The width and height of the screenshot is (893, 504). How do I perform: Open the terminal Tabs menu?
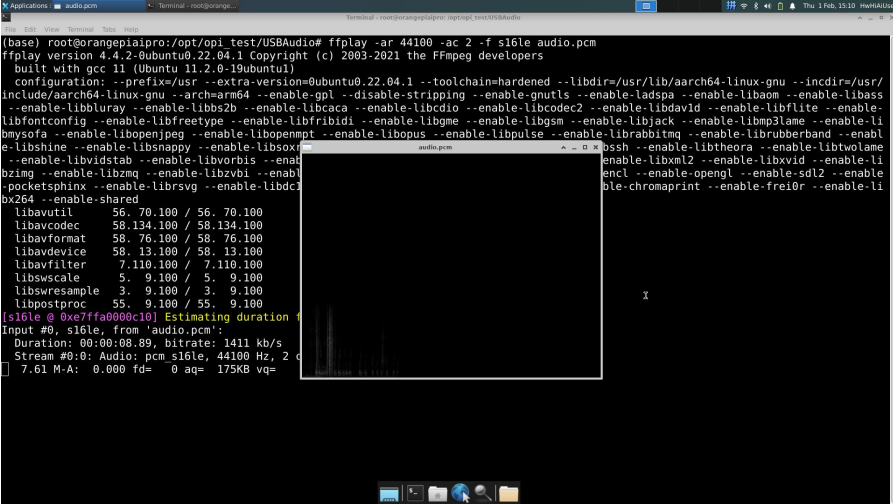109,29
